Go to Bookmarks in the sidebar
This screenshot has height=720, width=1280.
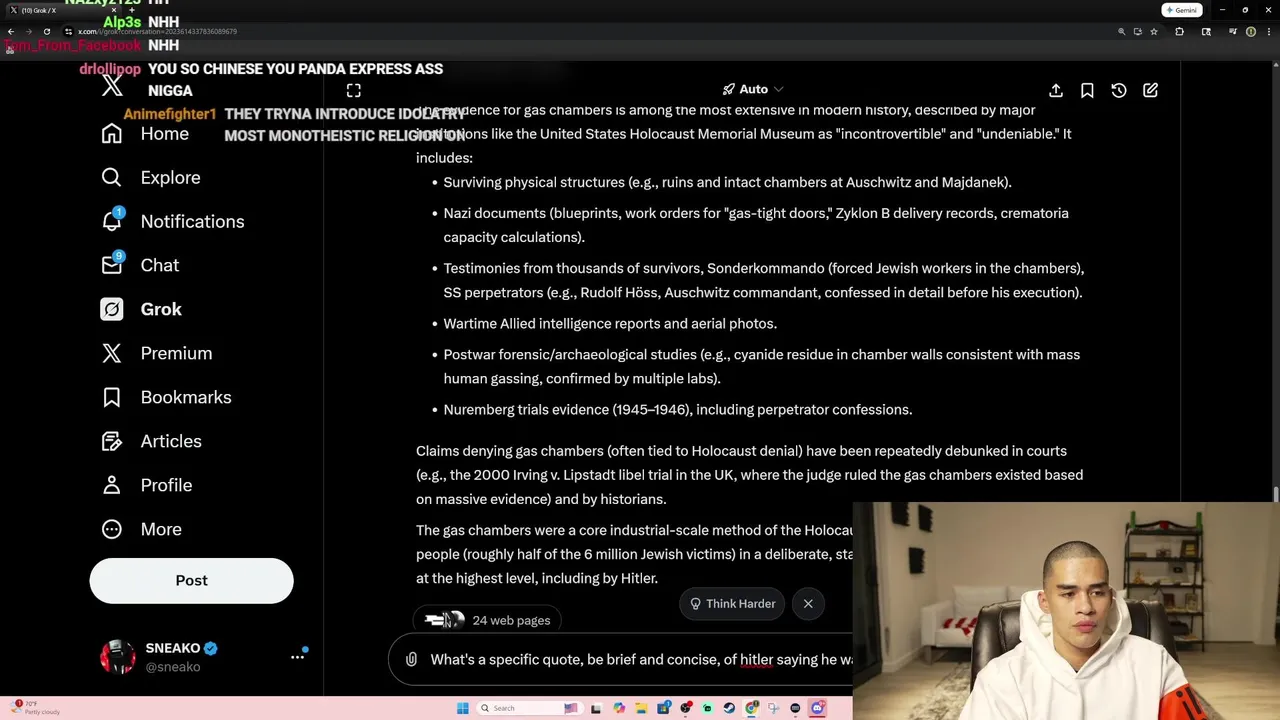pos(166,397)
